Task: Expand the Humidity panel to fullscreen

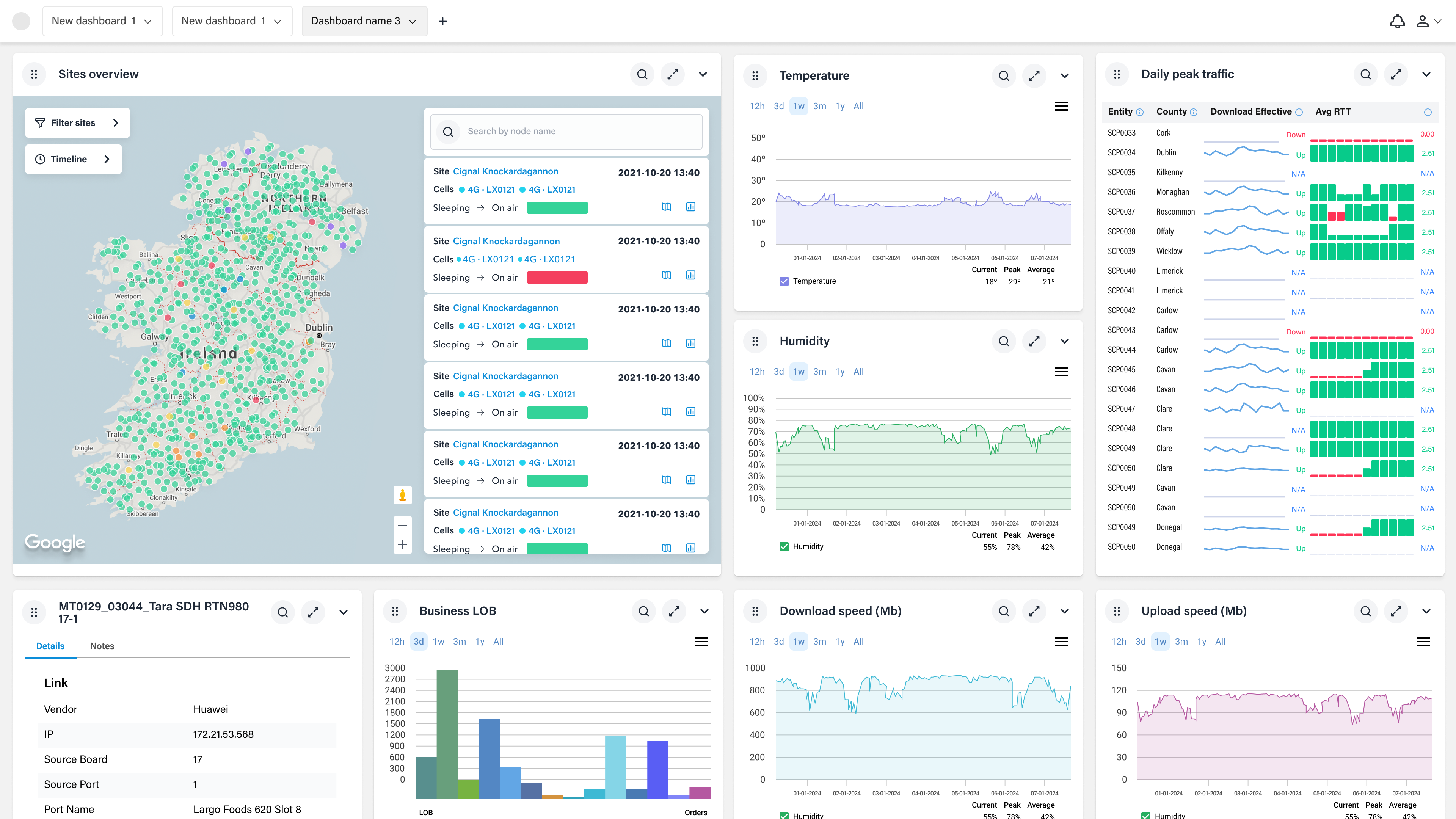Action: pos(1034,341)
